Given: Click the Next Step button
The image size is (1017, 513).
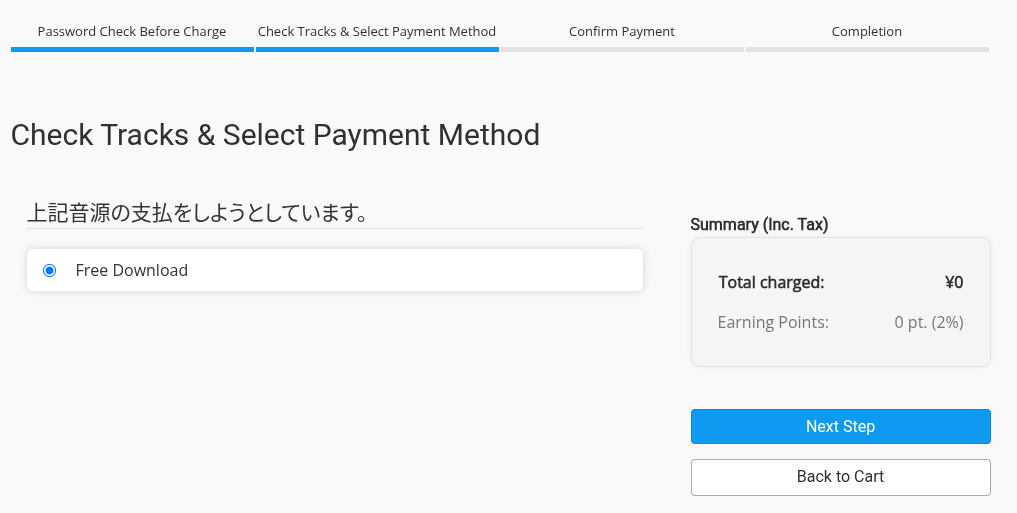Looking at the screenshot, I should tap(840, 426).
